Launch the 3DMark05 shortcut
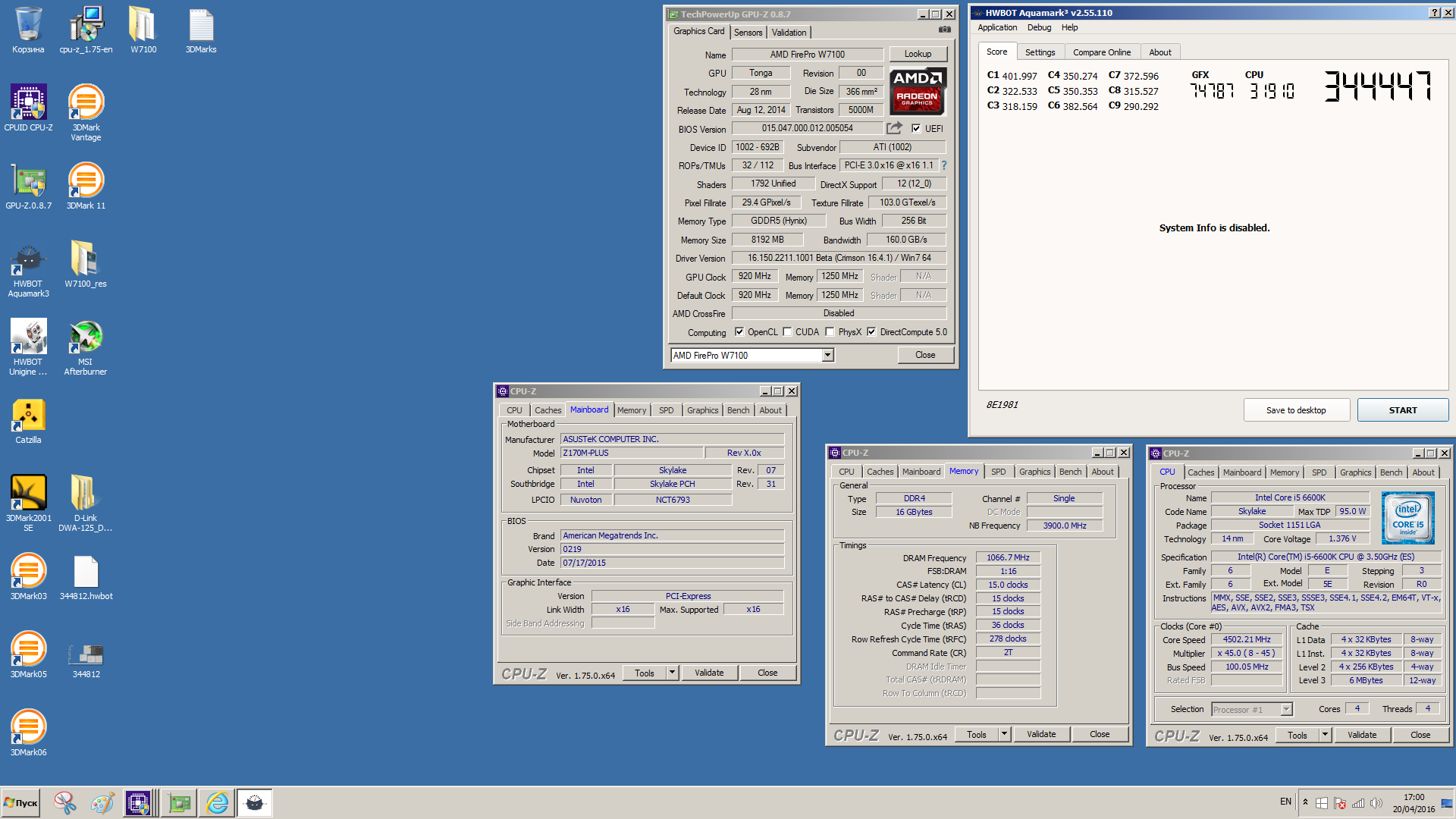Image resolution: width=1456 pixels, height=819 pixels. pyautogui.click(x=28, y=654)
